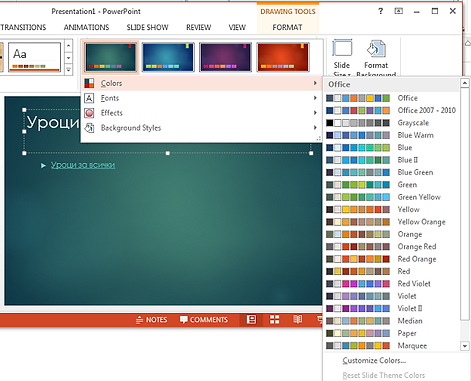This screenshot has width=471, height=381.
Task: Choose the Blue Warm color scheme
Action: [392, 135]
